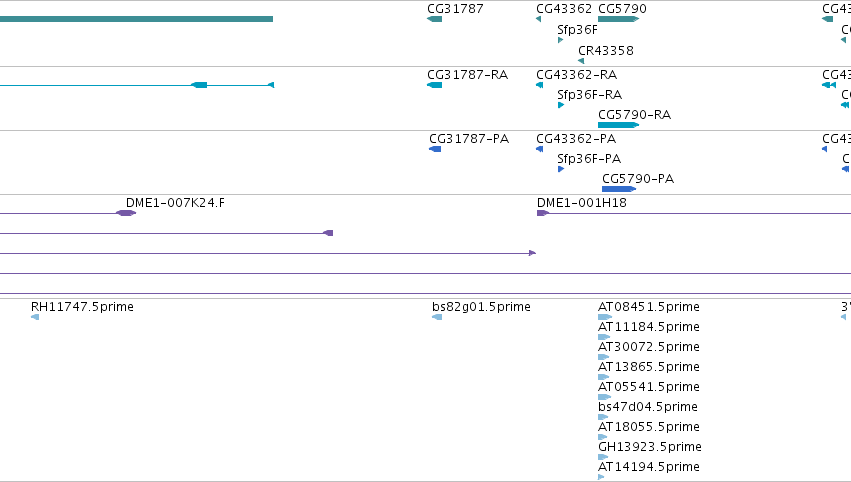The image size is (851, 482).
Task: Click the AT14194.5prime EST arrow
Action: click(x=601, y=477)
